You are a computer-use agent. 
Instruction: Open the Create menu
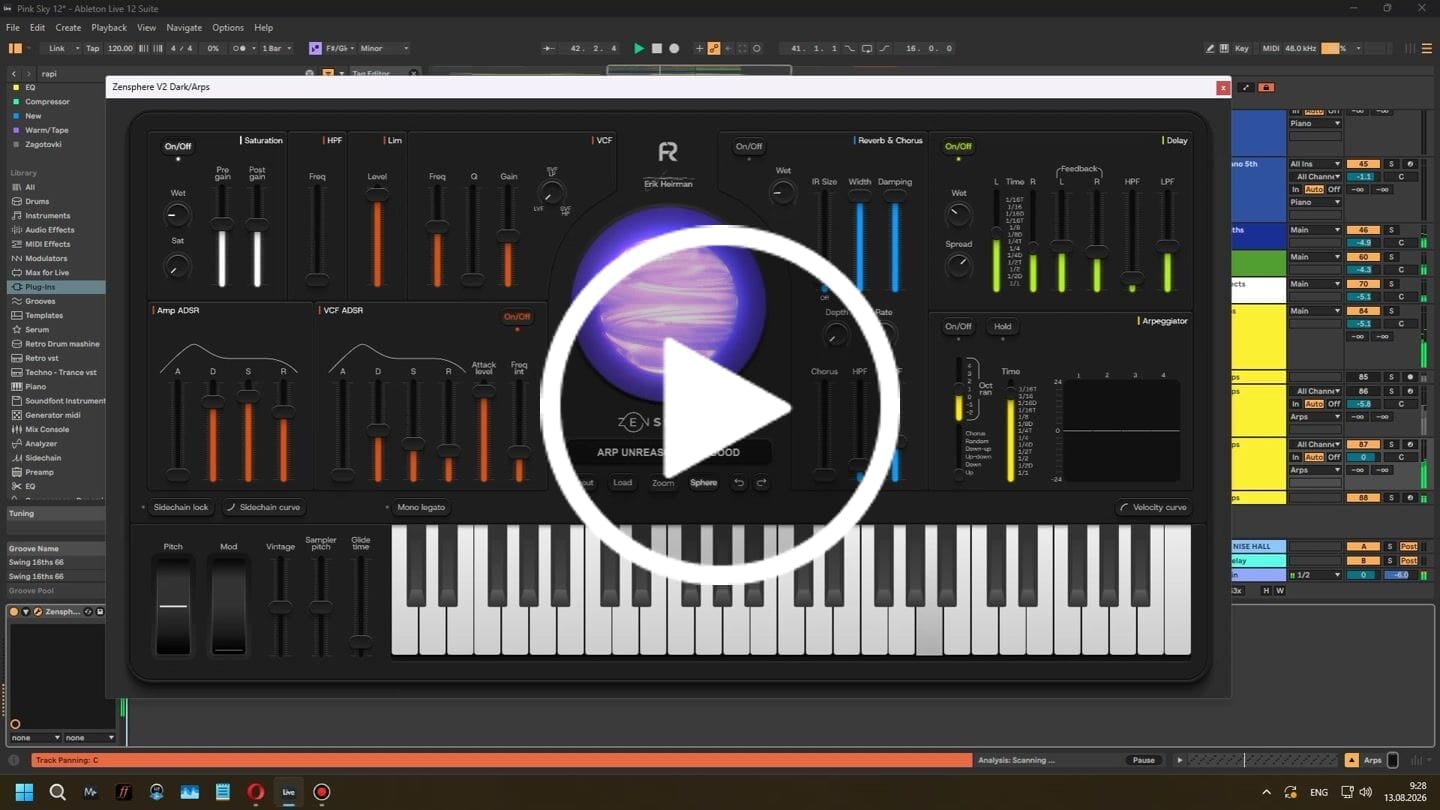(68, 28)
